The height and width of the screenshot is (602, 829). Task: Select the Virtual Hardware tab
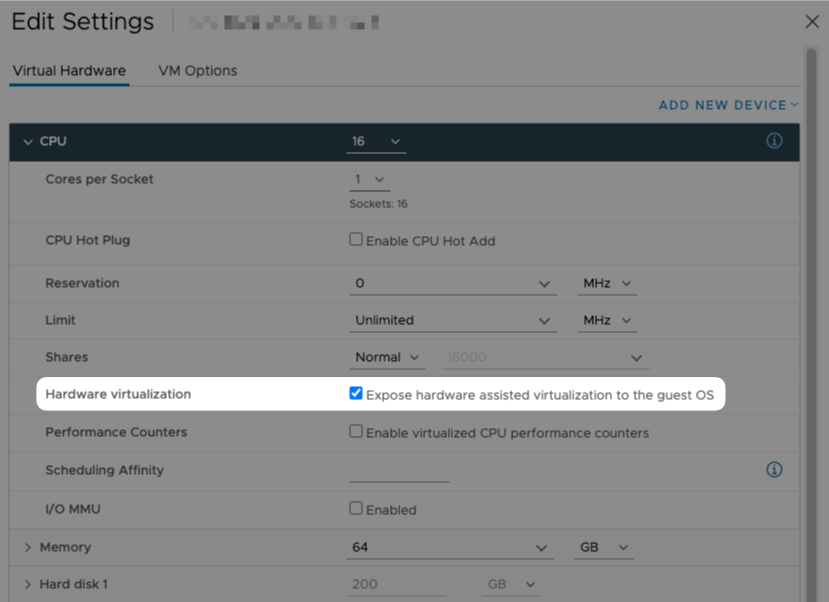click(69, 71)
